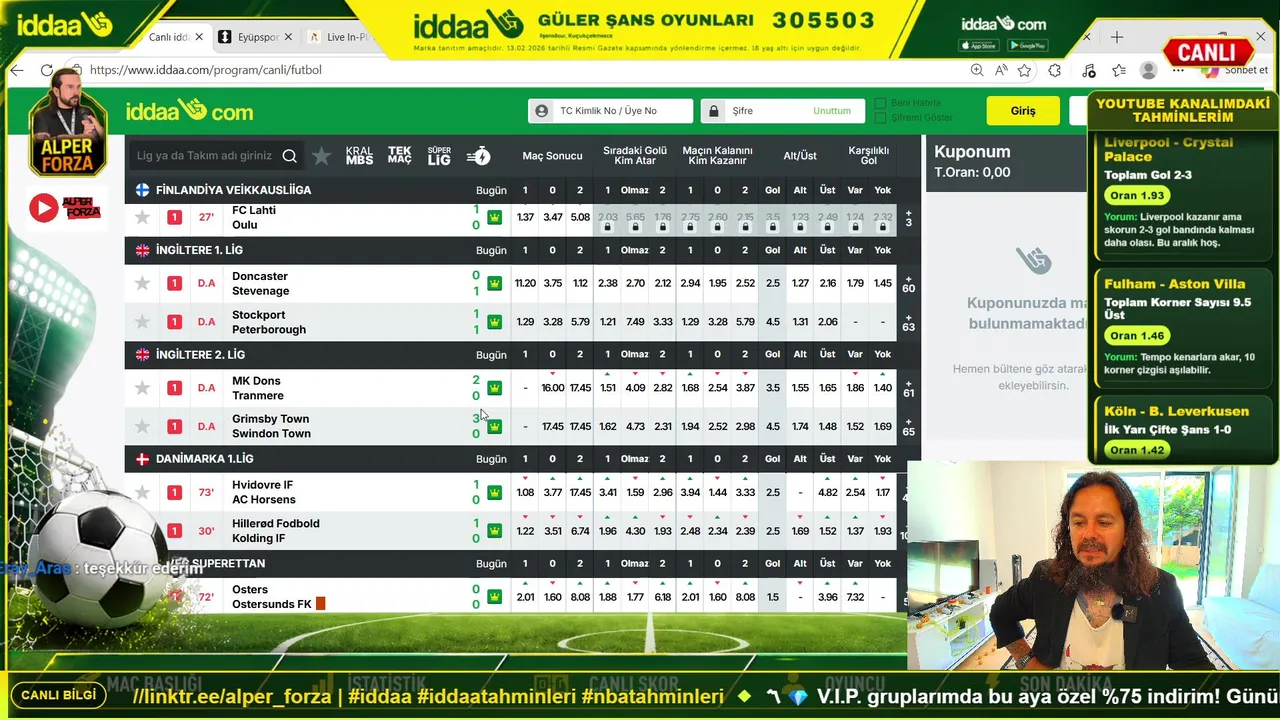This screenshot has height=720, width=1280.
Task: Open crown icon for Stockport - Peterborough
Action: 494,322
